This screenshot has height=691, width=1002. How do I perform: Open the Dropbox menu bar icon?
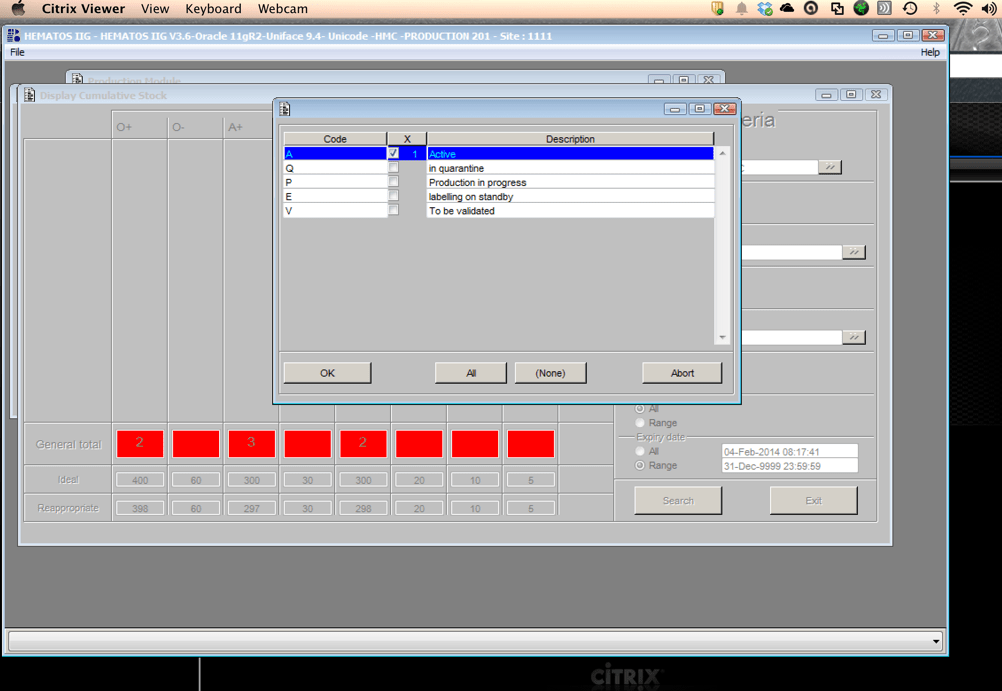coord(765,9)
